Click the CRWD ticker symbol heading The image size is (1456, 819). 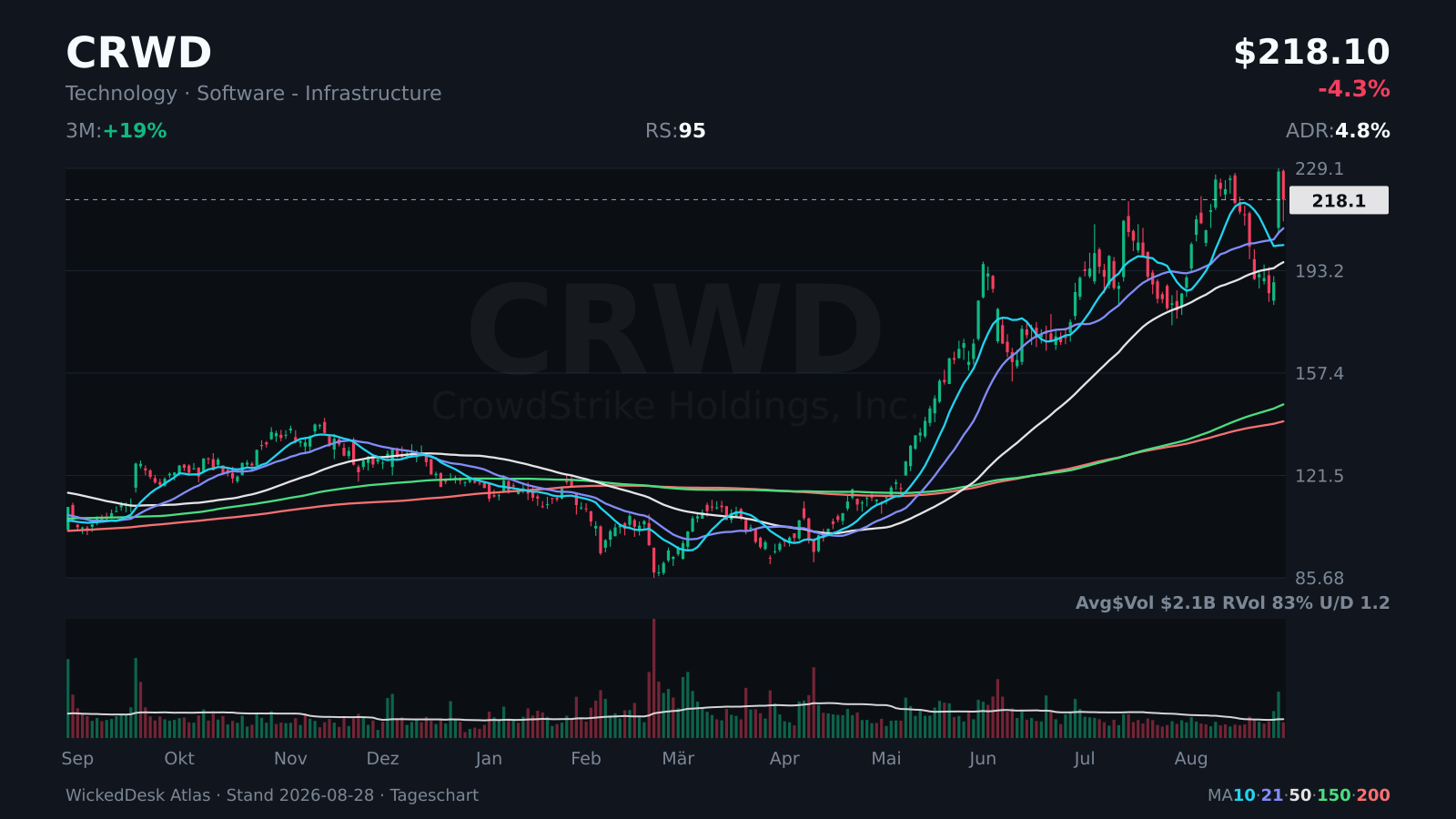pyautogui.click(x=138, y=53)
